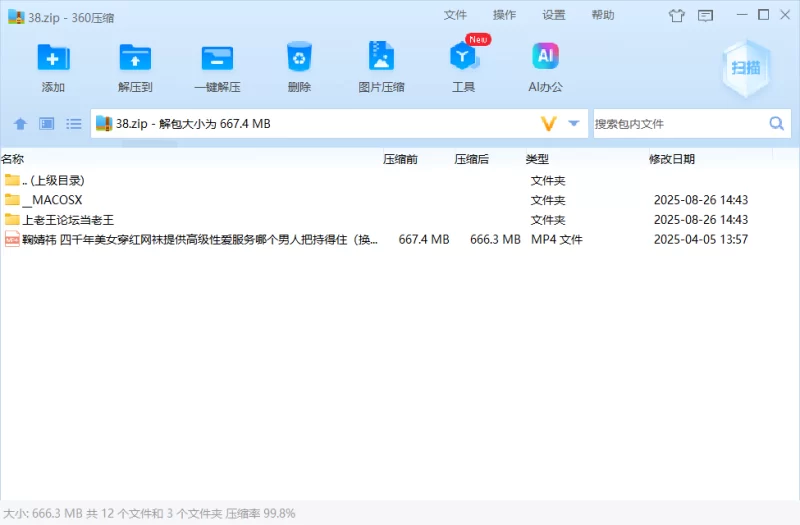Click the 添加 (Add) toolbar icon

coord(53,57)
